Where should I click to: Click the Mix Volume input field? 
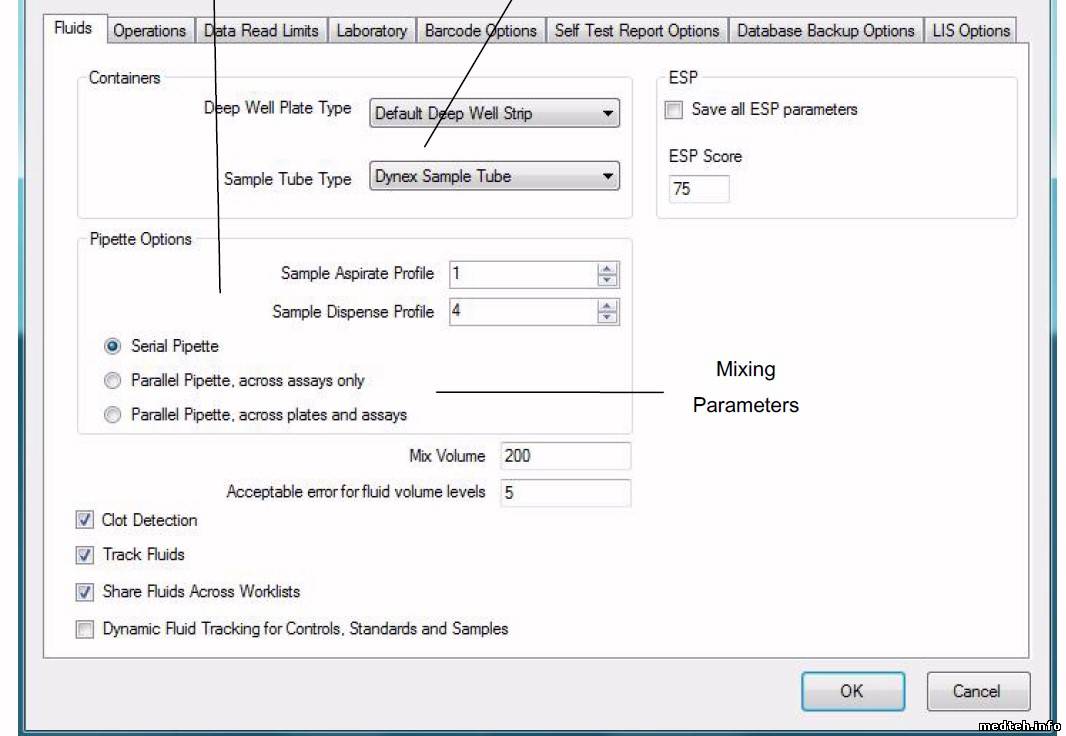[x=565, y=456]
